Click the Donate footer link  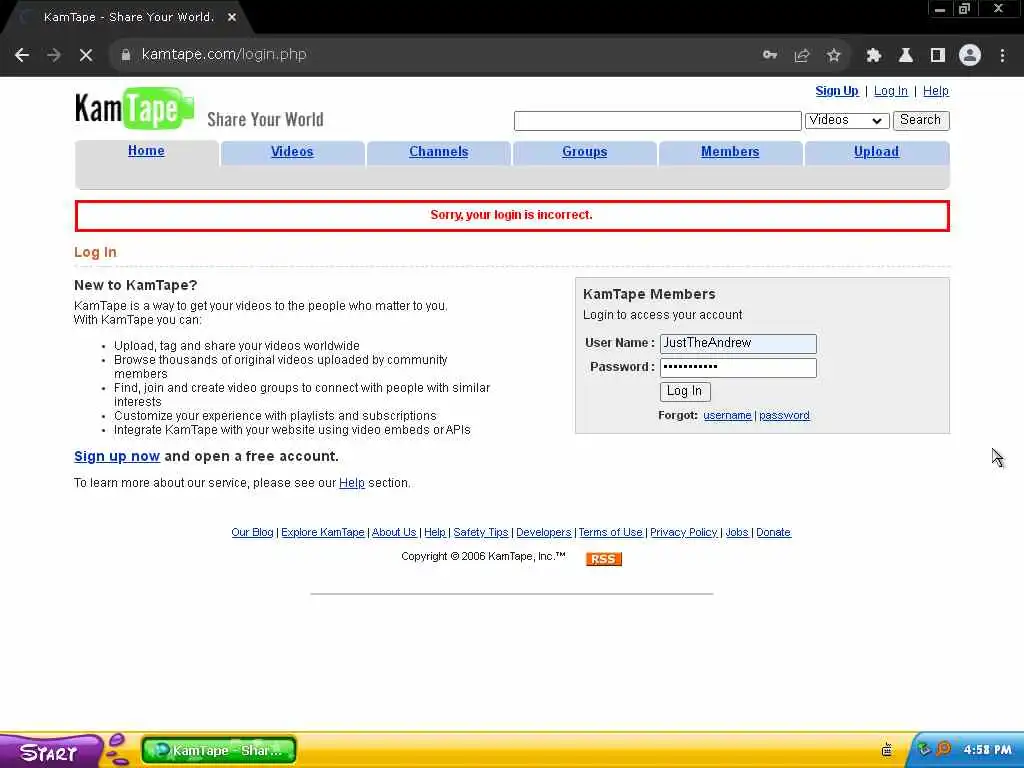tap(773, 532)
